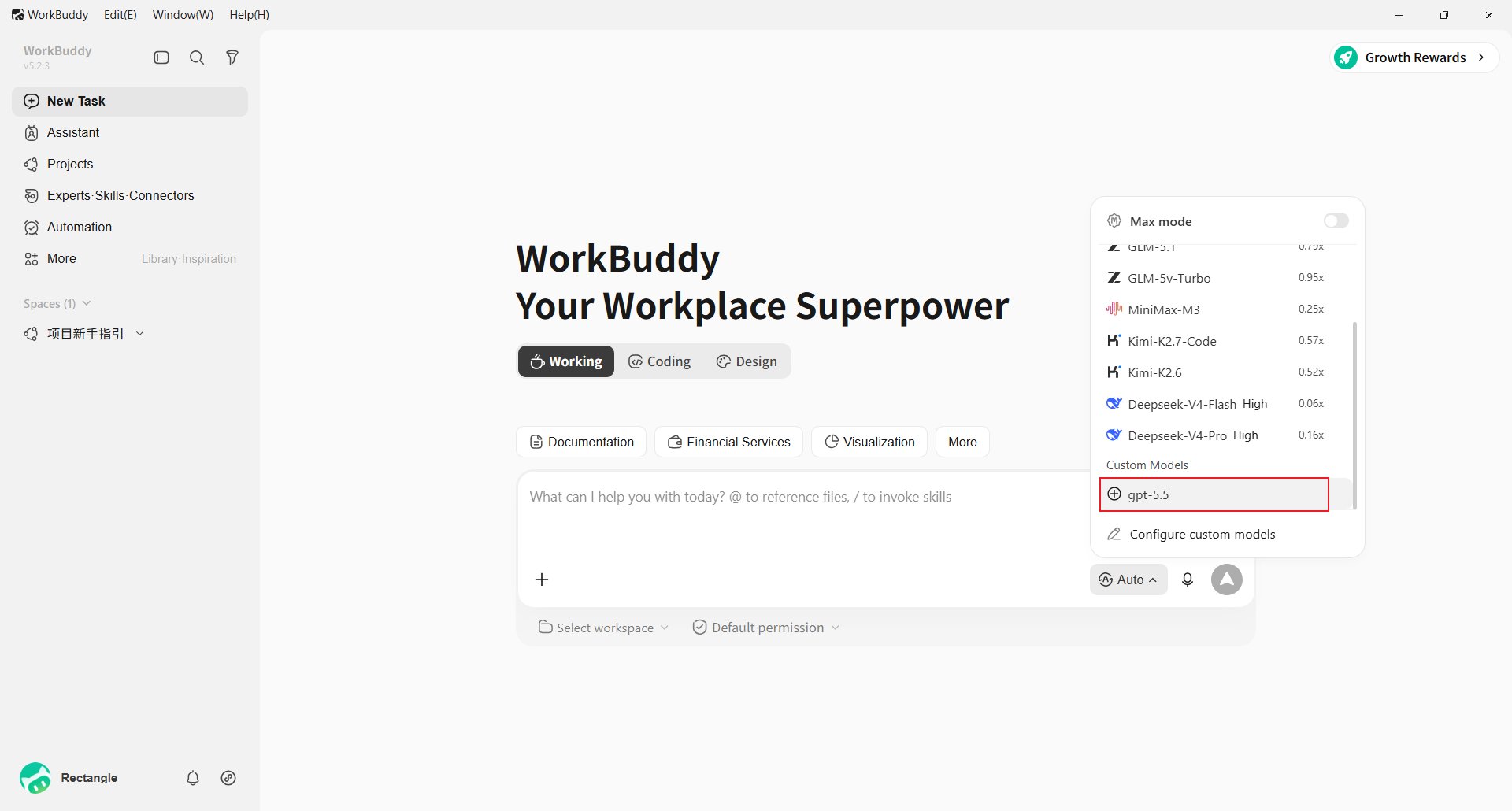Start a New Task

click(130, 101)
